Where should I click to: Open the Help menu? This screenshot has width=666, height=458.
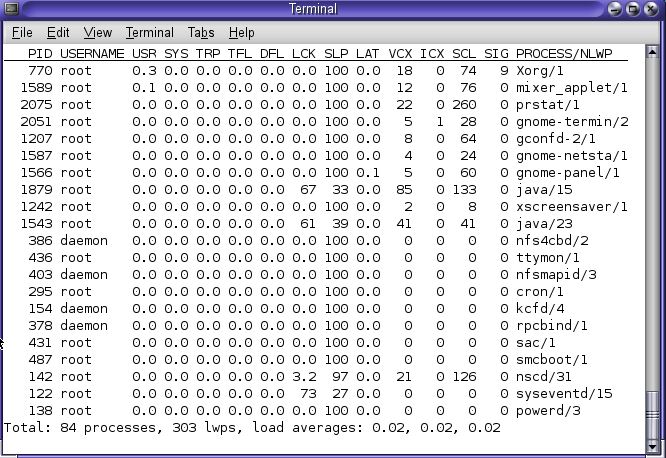(x=241, y=32)
